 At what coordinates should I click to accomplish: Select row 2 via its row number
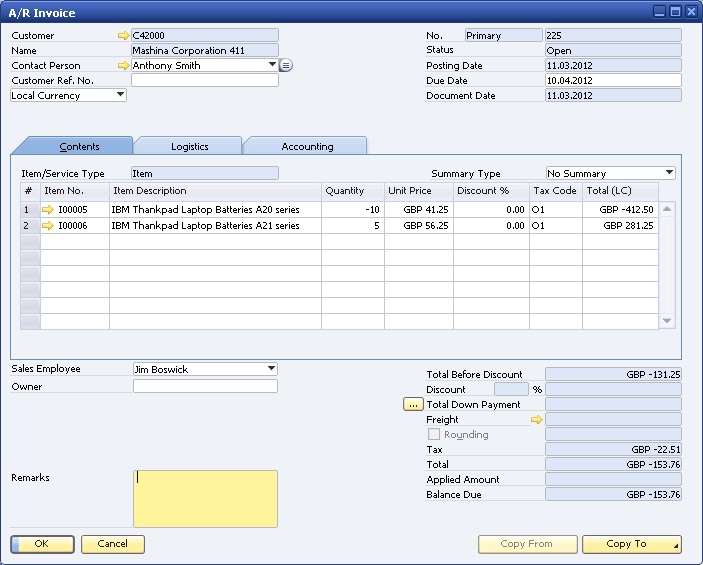pyautogui.click(x=30, y=226)
